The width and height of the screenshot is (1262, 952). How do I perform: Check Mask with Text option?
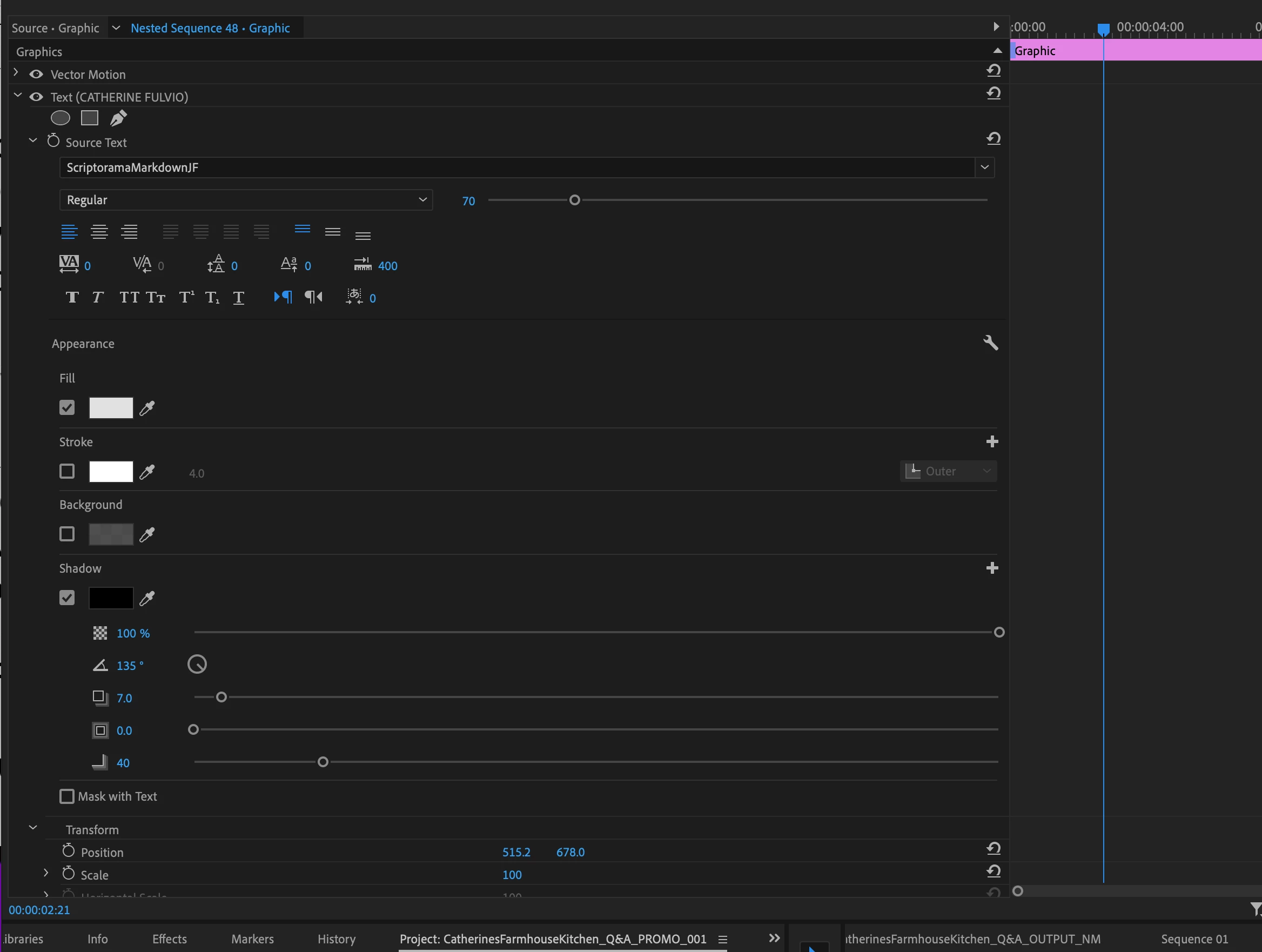click(x=67, y=796)
